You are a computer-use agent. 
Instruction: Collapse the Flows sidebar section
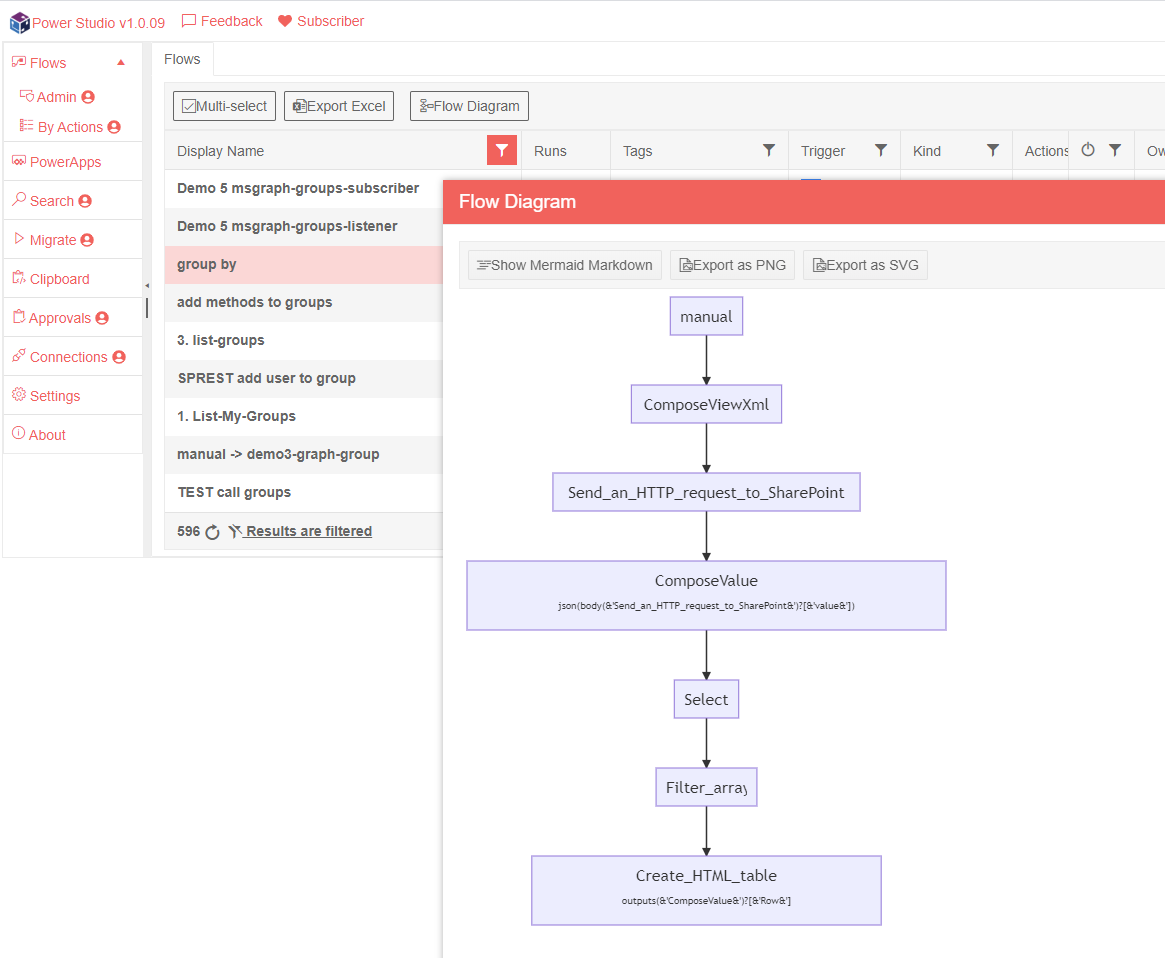tap(121, 63)
